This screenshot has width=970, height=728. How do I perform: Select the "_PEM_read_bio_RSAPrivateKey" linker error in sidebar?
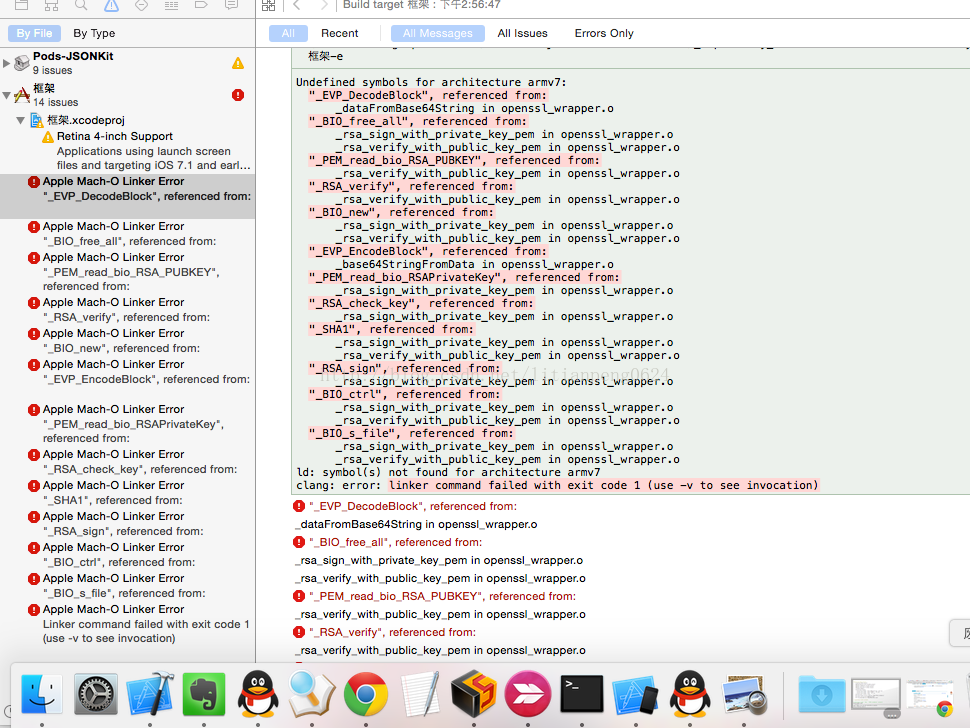pyautogui.click(x=127, y=424)
